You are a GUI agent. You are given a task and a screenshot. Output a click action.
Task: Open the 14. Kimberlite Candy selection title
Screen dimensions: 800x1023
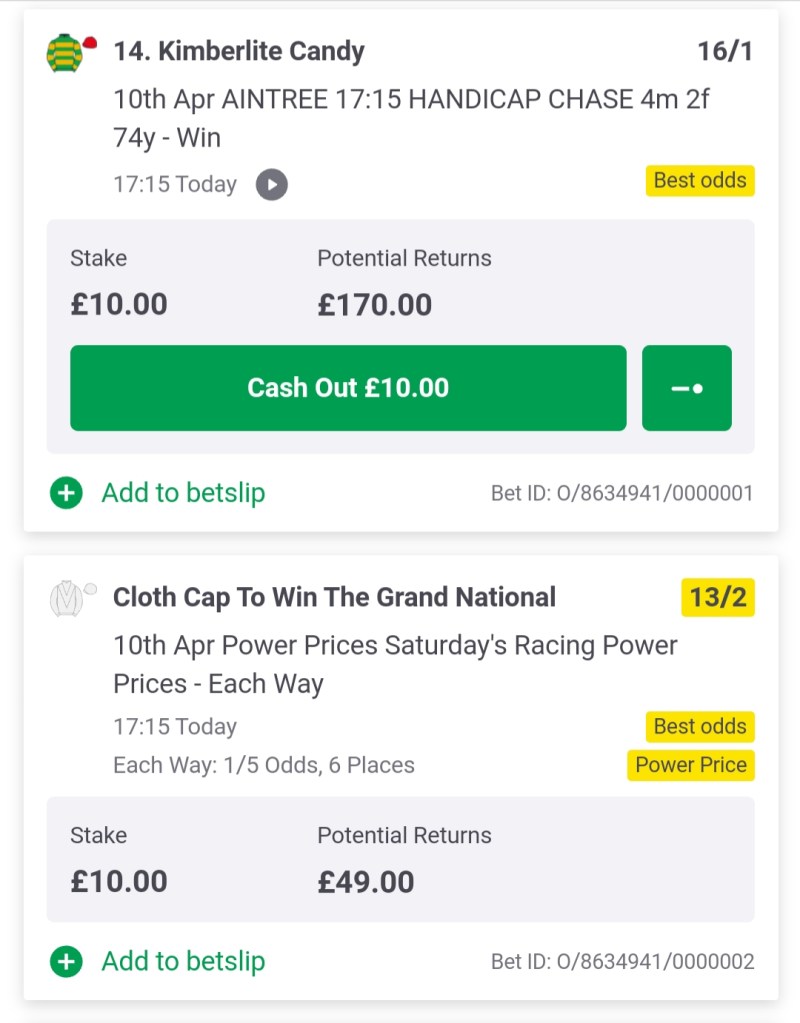click(239, 51)
